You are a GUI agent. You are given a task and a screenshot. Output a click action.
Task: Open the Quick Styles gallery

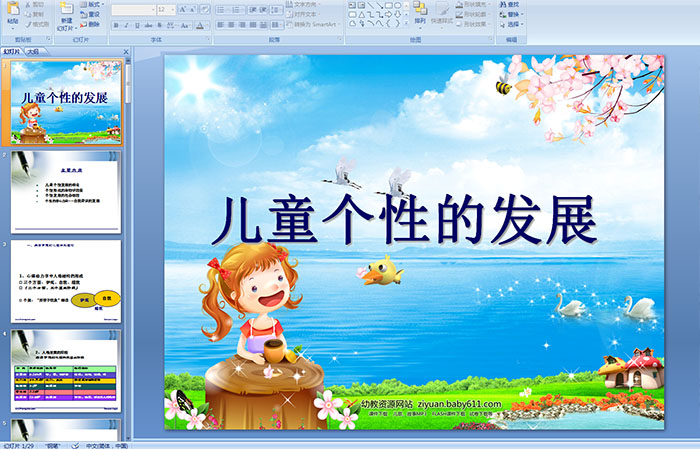pyautogui.click(x=442, y=14)
